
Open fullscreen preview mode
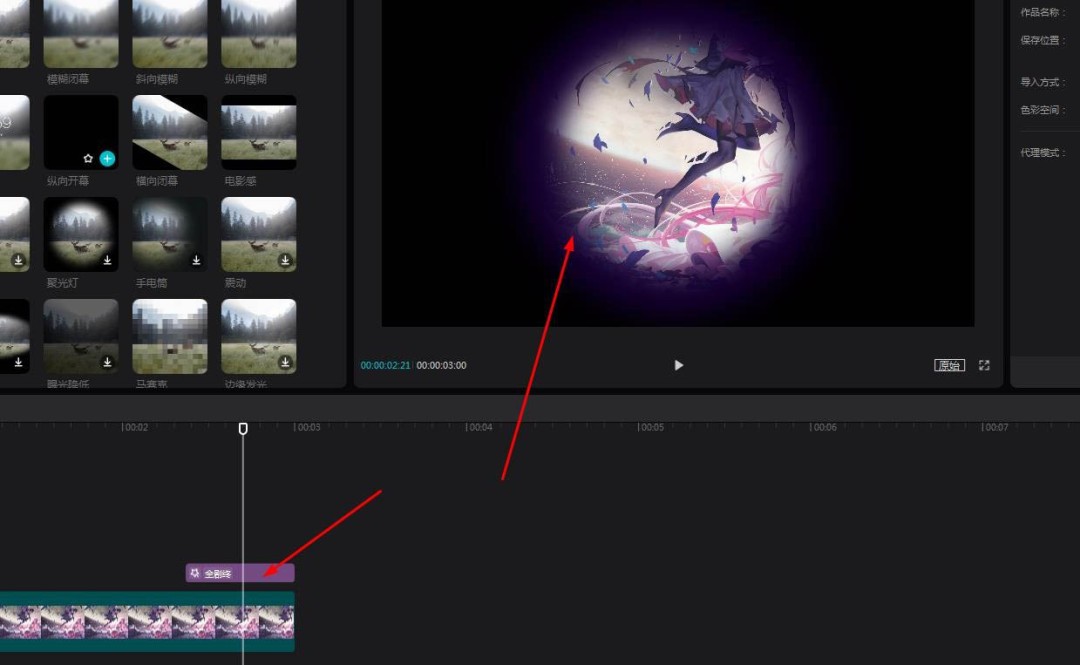(x=984, y=365)
